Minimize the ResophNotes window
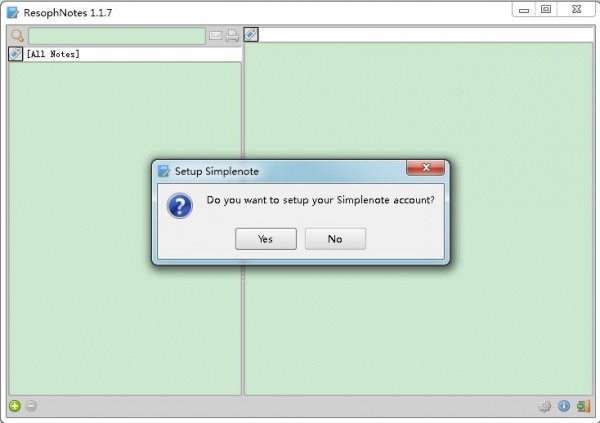Screen dimensions: 600x423 tap(524, 10)
